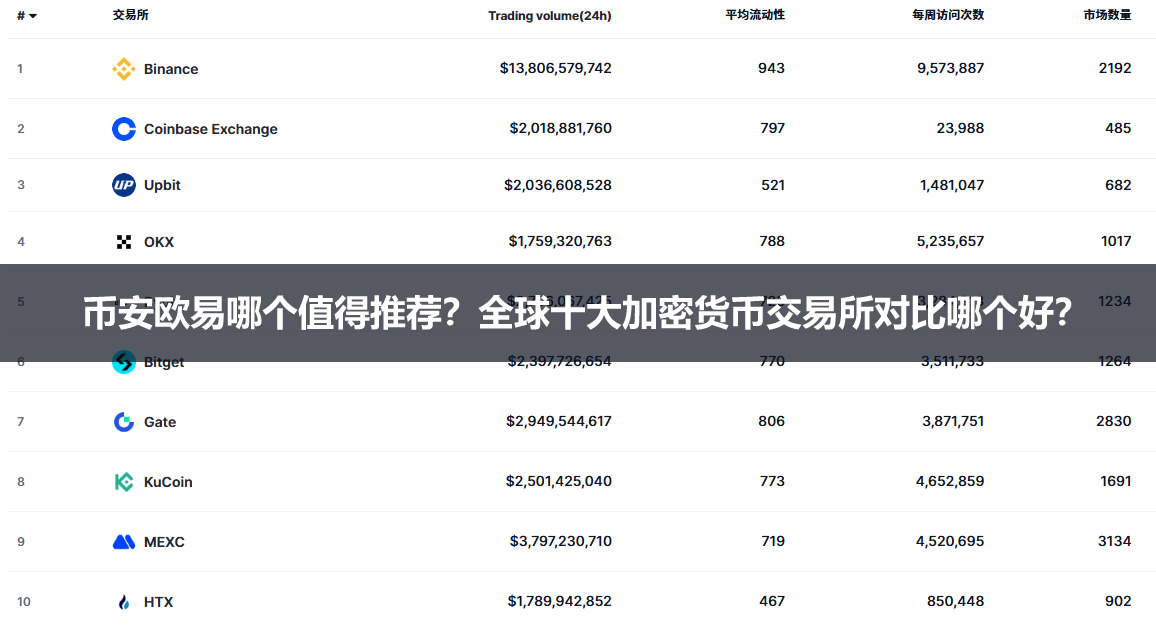Screen dimensions: 1156x629
Task: Click the Coinbase Exchange logo icon
Action: click(124, 129)
